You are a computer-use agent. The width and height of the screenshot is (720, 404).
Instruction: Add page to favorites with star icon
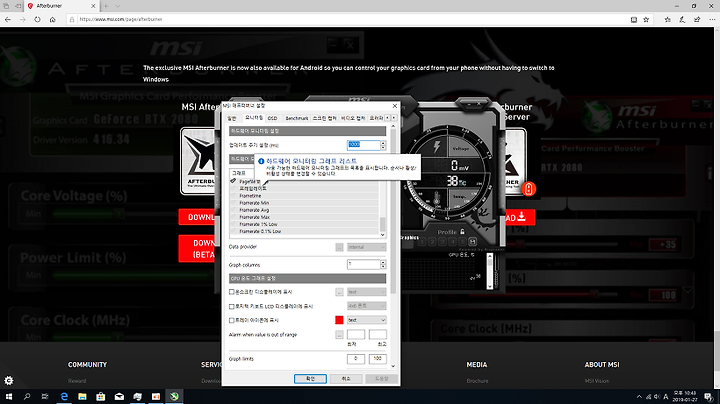[x=646, y=19]
